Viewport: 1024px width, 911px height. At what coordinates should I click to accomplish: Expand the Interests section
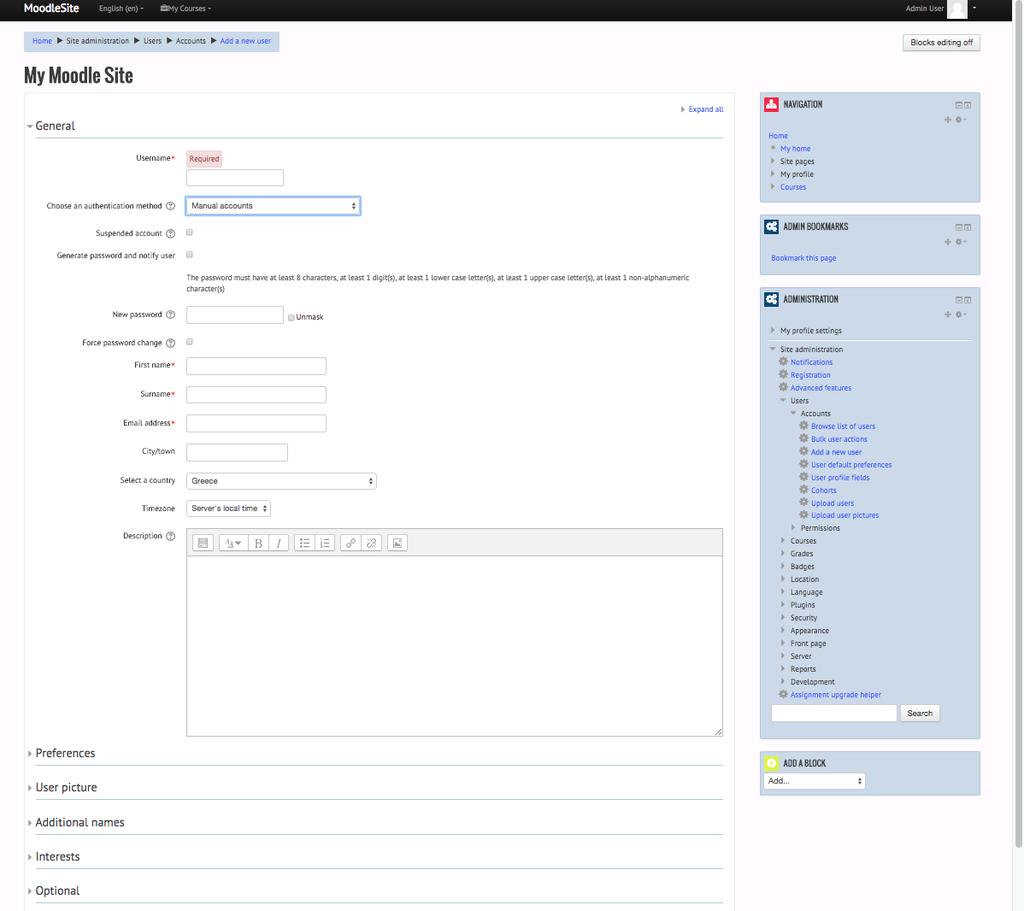pos(57,856)
